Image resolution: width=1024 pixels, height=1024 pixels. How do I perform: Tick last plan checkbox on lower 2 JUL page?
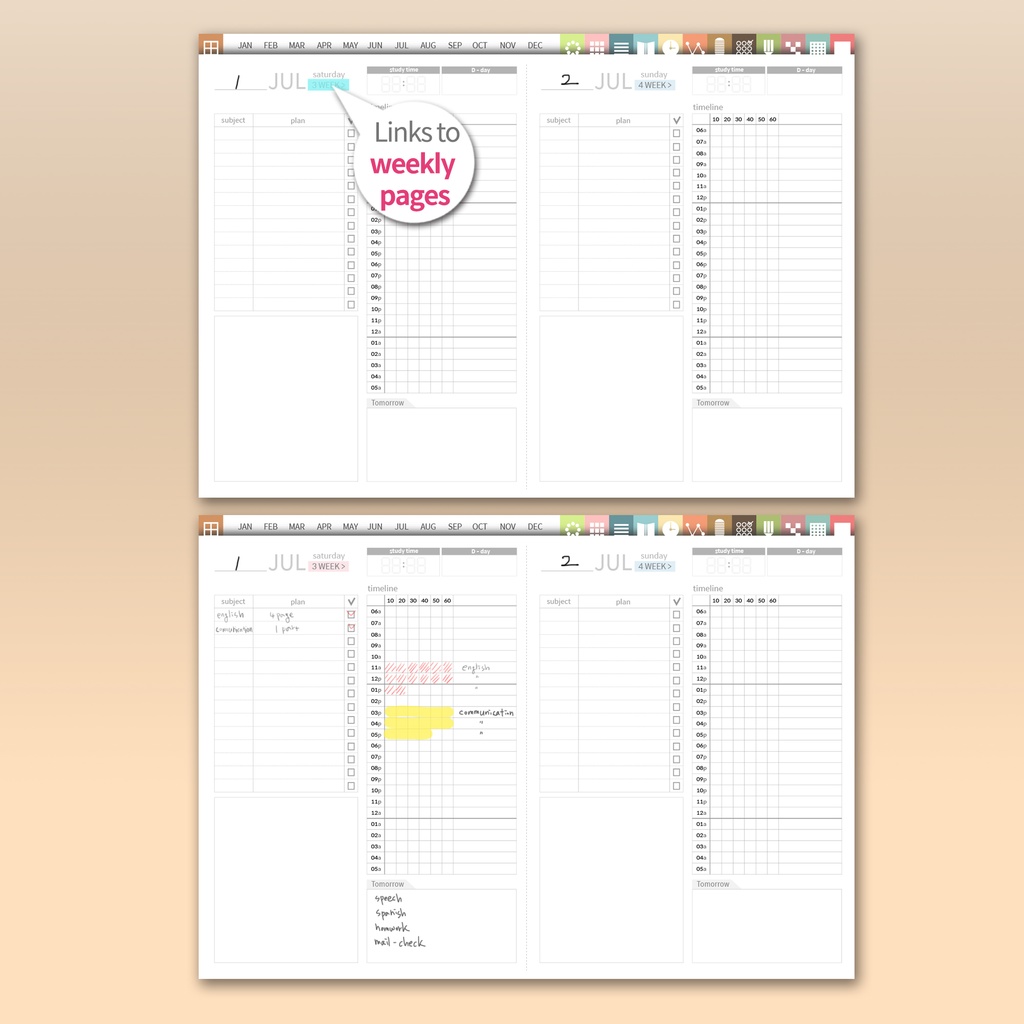click(x=677, y=786)
